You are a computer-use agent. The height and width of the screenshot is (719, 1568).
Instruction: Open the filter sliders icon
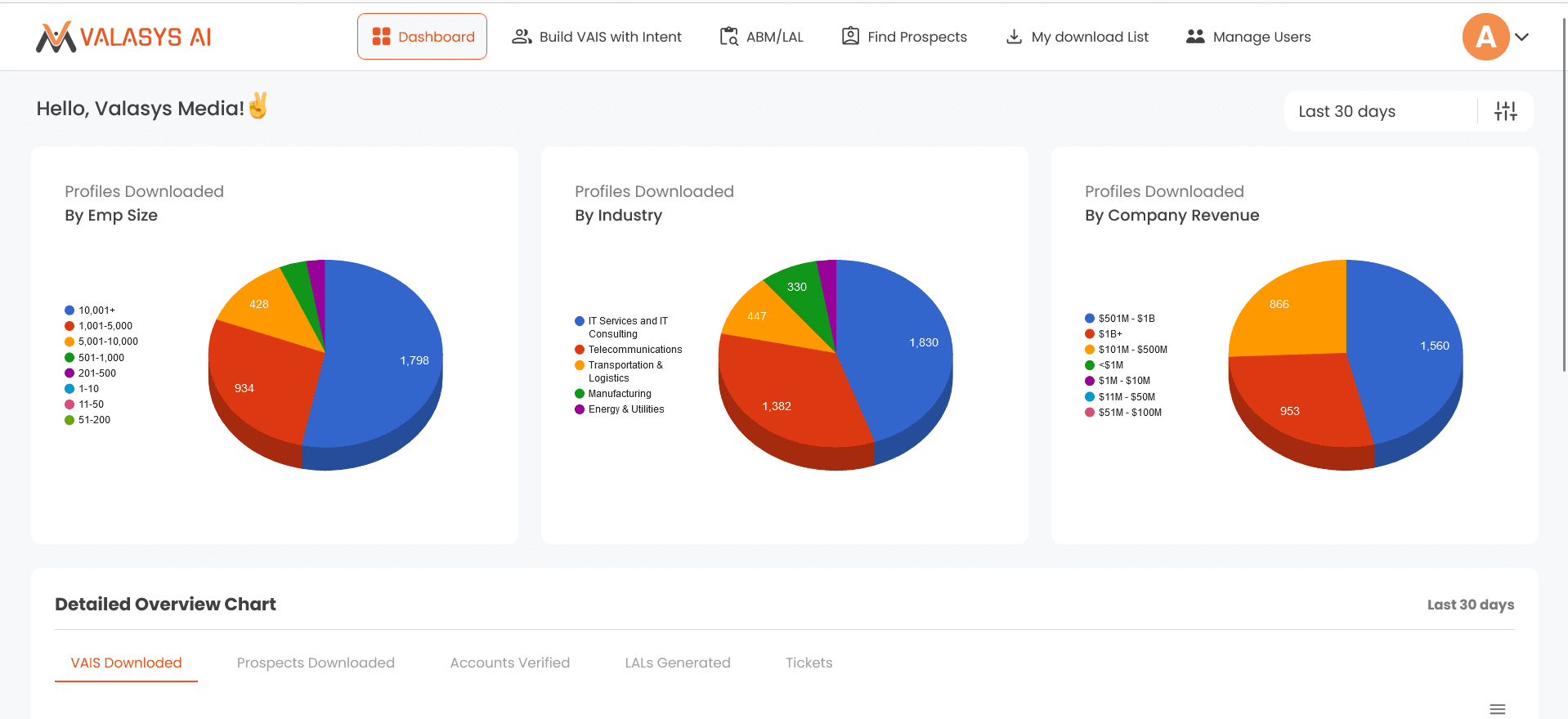(1505, 111)
